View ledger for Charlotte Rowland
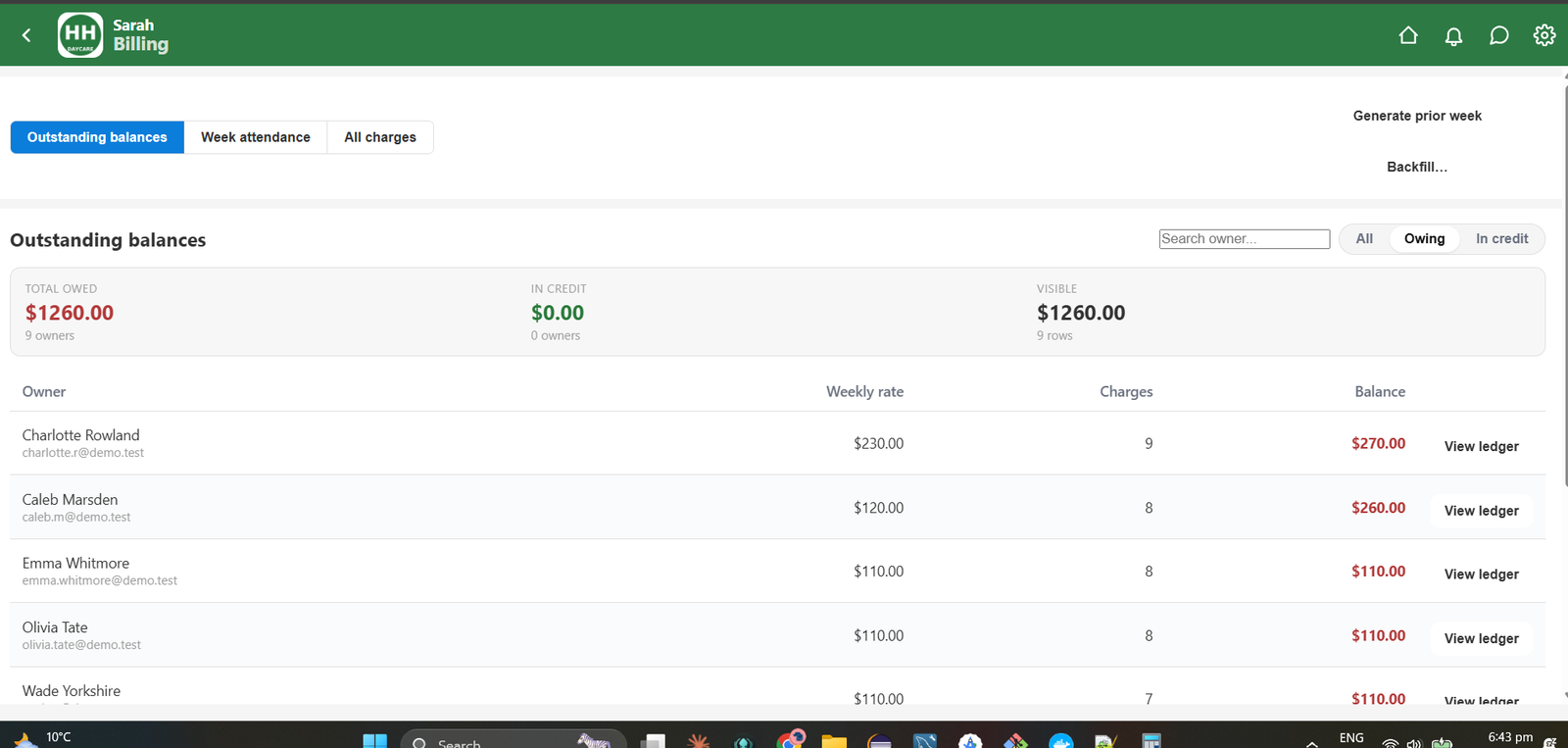Viewport: 1568px width, 748px height. click(1481, 446)
